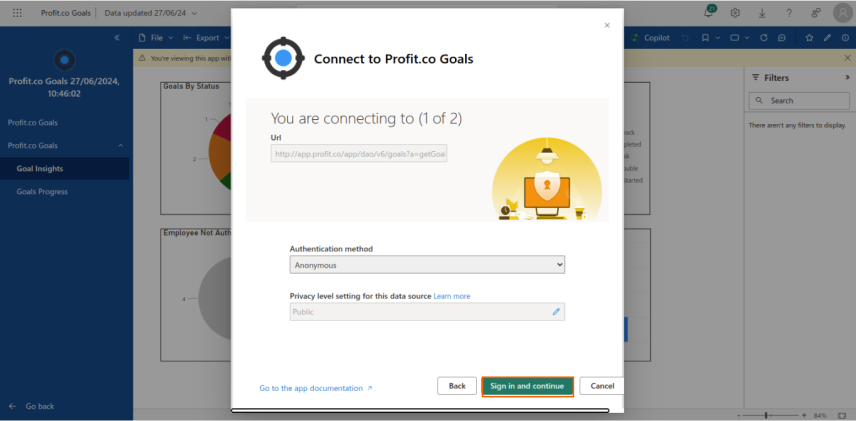The height and width of the screenshot is (421, 856).
Task: Click the Back button in dialog
Action: (457, 386)
